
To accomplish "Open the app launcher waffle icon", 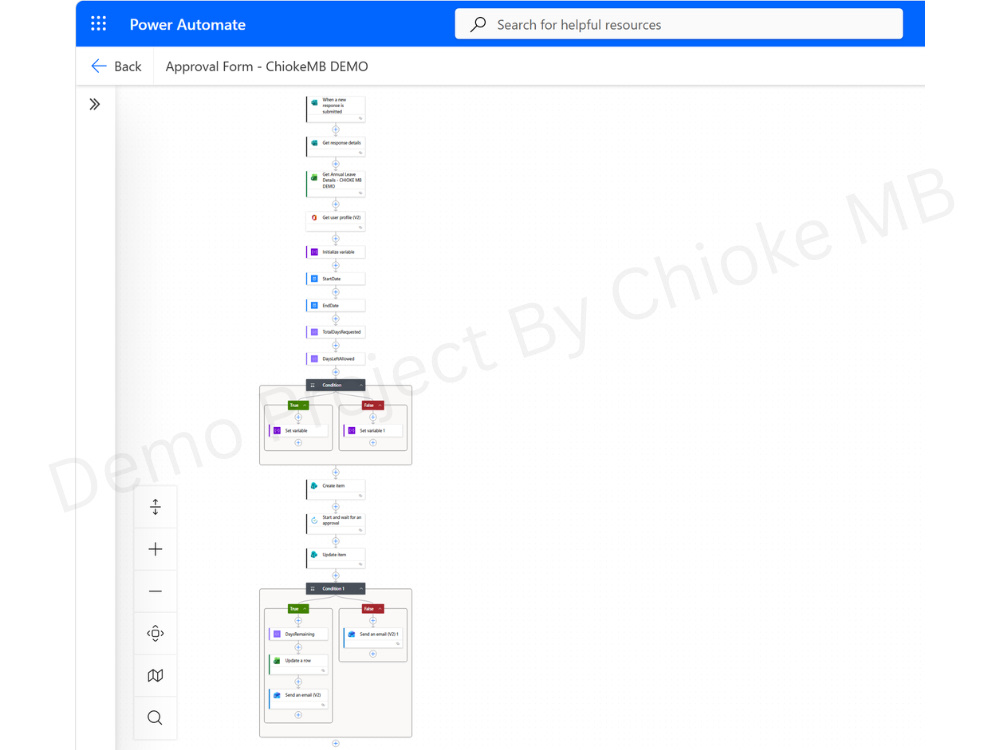I will [98, 24].
